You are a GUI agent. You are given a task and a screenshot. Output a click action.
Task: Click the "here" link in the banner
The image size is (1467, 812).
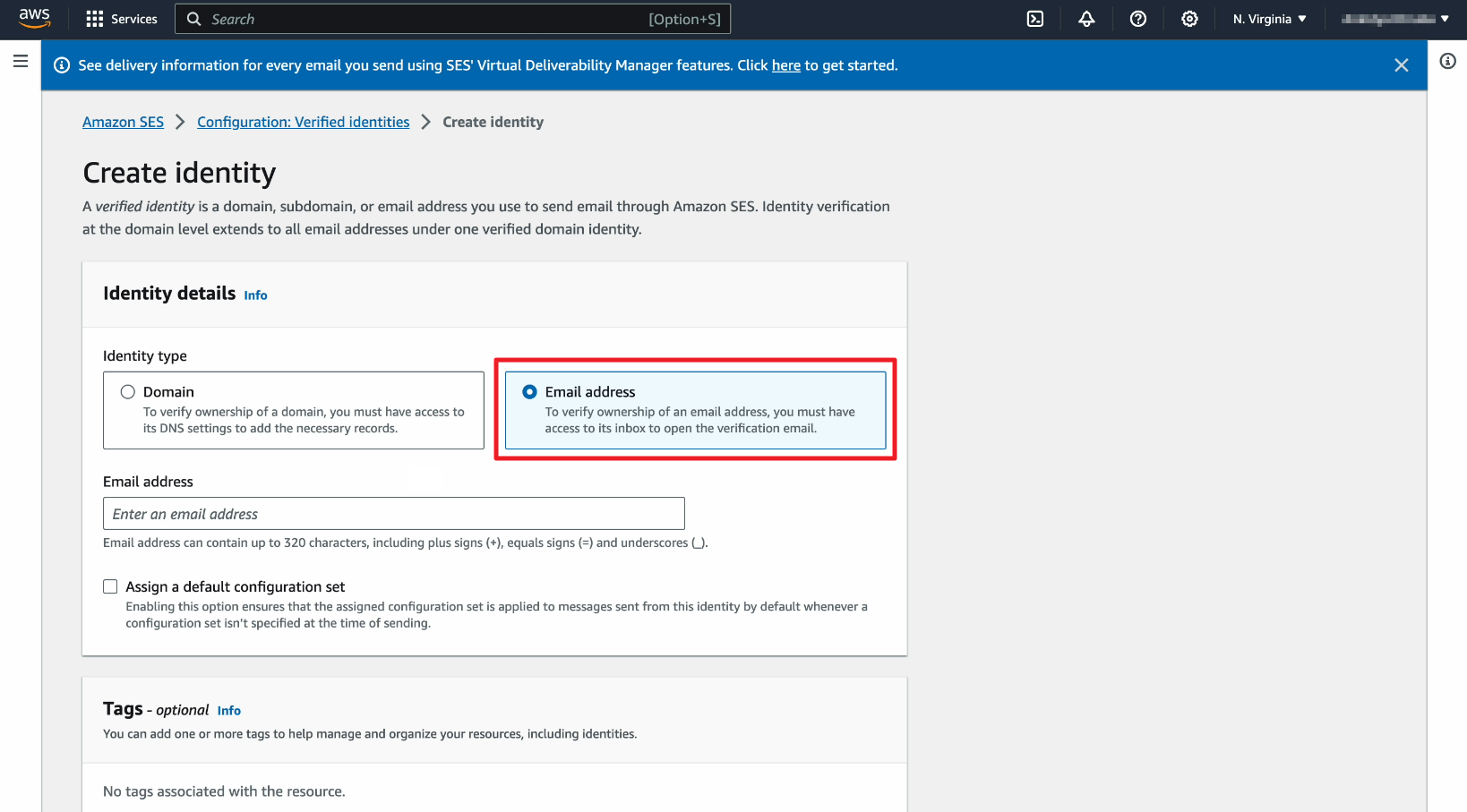pyautogui.click(x=785, y=65)
